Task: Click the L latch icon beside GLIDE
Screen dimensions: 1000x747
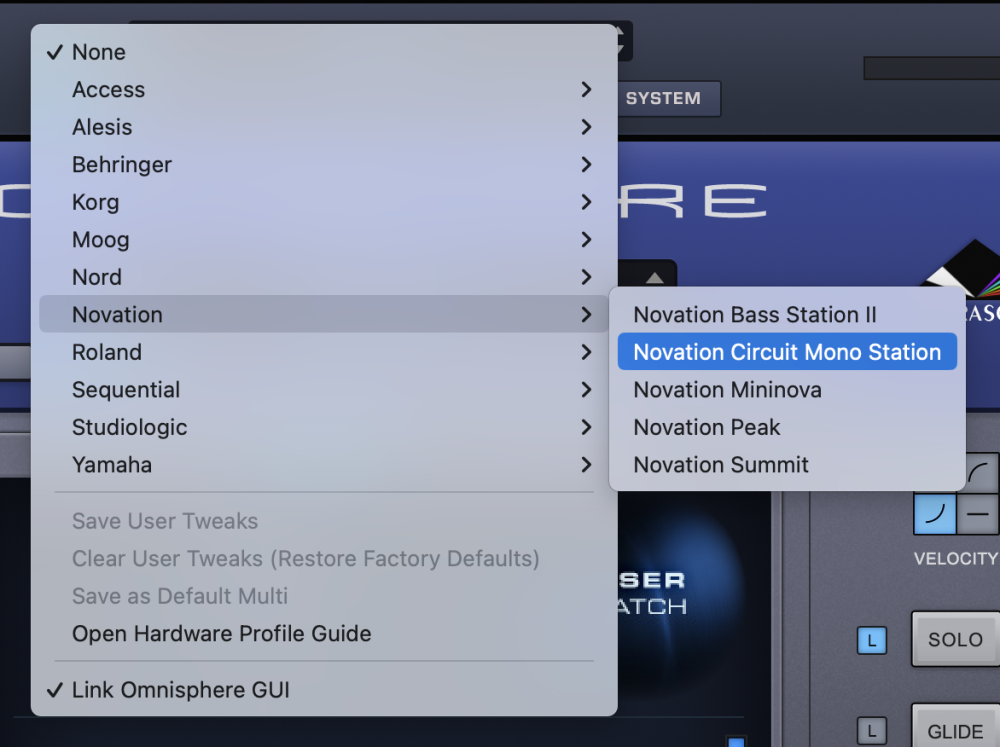Action: pyautogui.click(x=871, y=730)
